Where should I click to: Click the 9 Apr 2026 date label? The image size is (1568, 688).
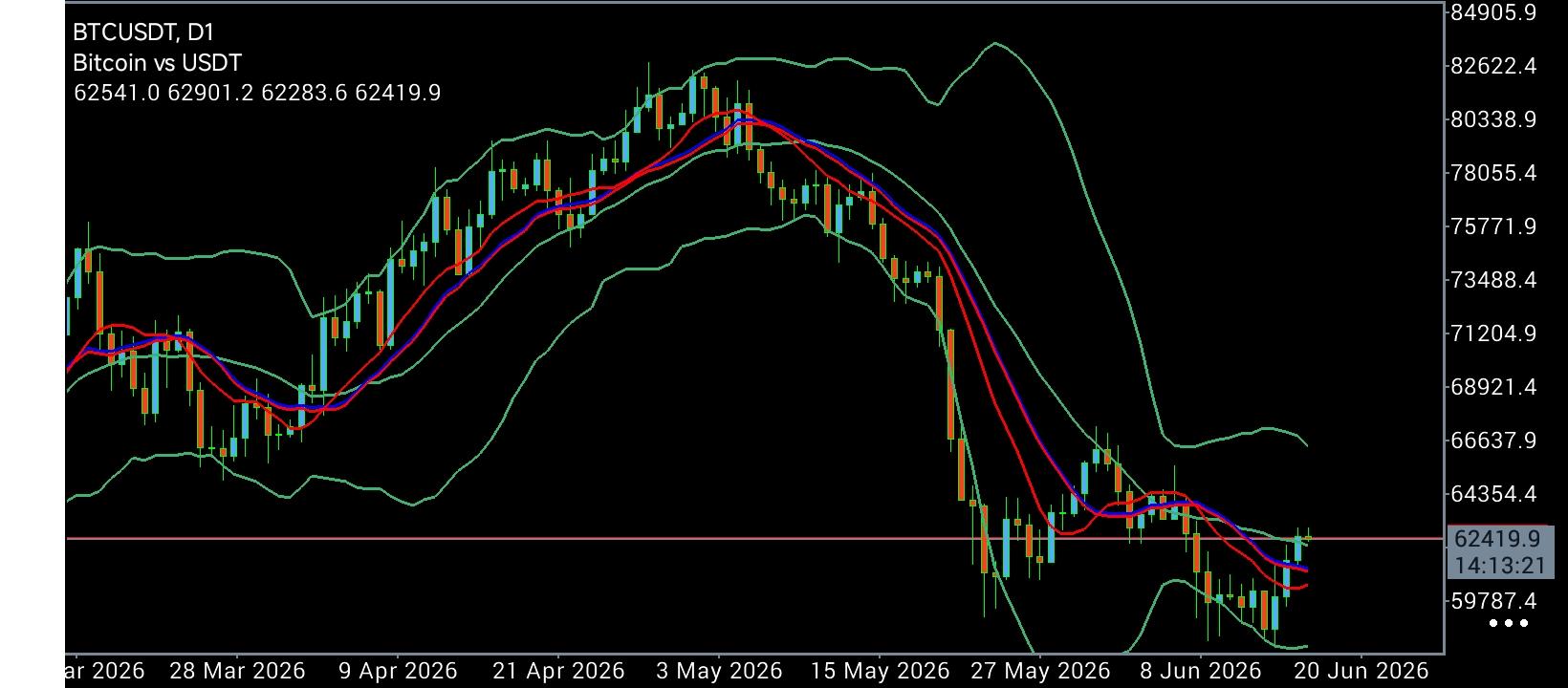tap(398, 671)
